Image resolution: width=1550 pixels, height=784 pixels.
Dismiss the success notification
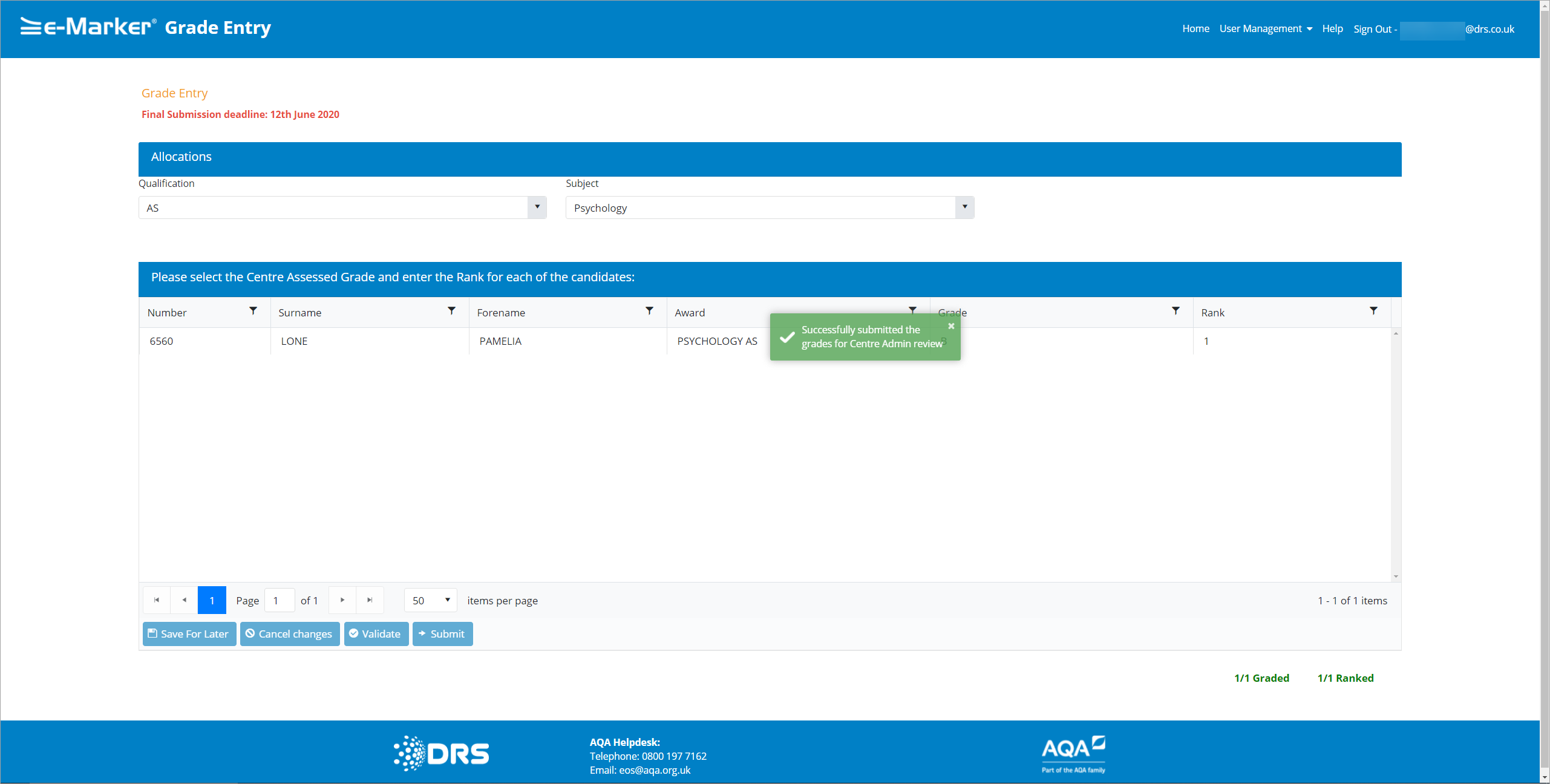point(951,326)
